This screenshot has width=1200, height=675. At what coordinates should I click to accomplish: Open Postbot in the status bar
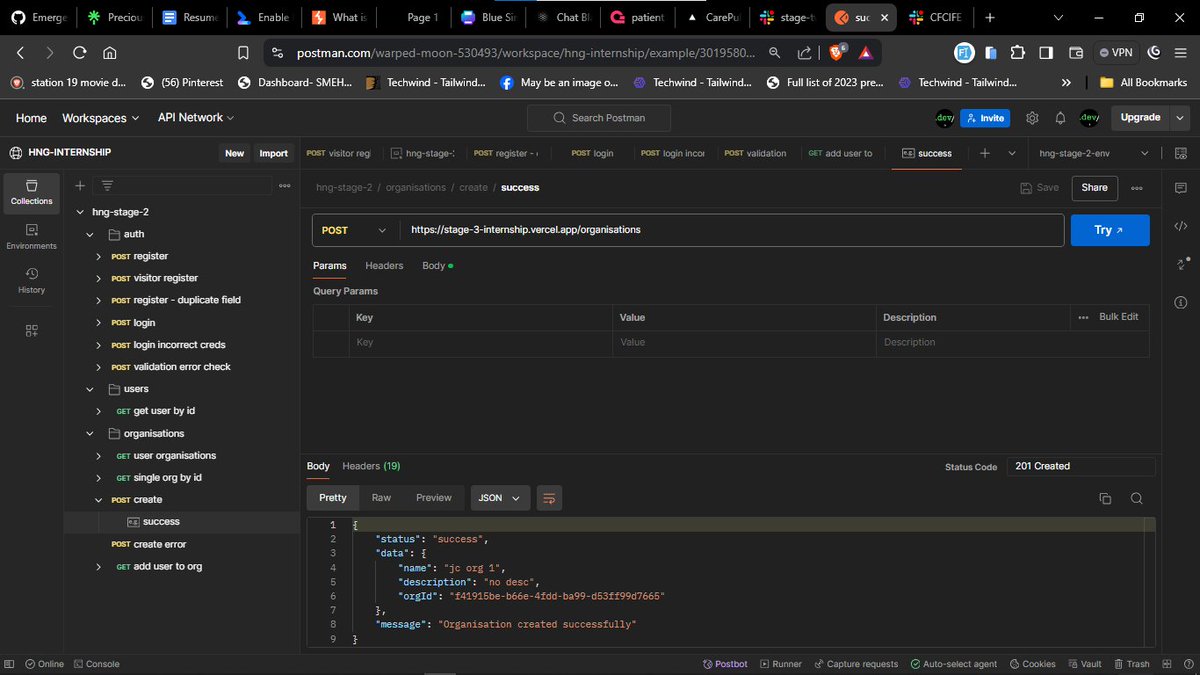(x=725, y=664)
